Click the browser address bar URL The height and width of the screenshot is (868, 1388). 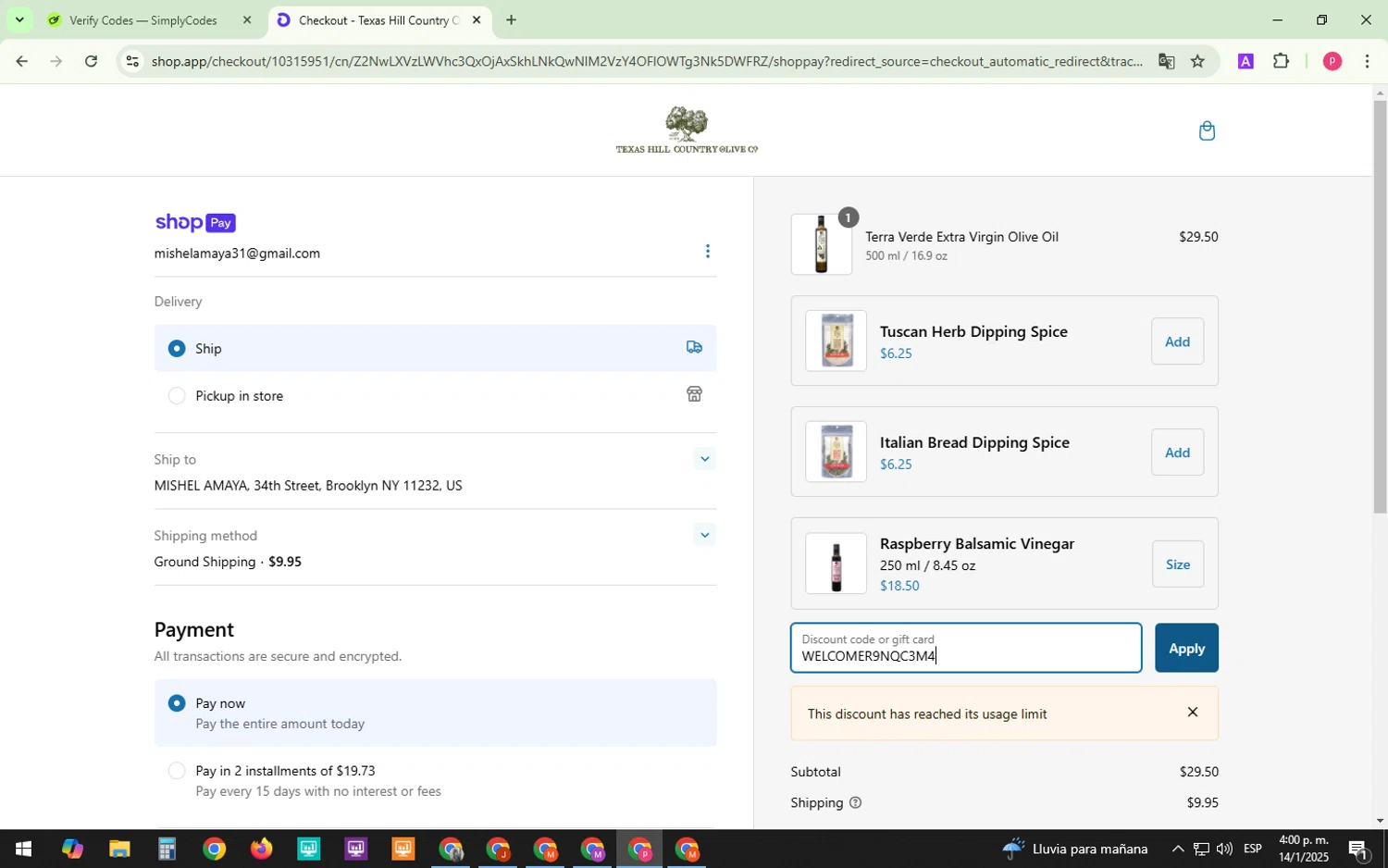pyautogui.click(x=647, y=61)
